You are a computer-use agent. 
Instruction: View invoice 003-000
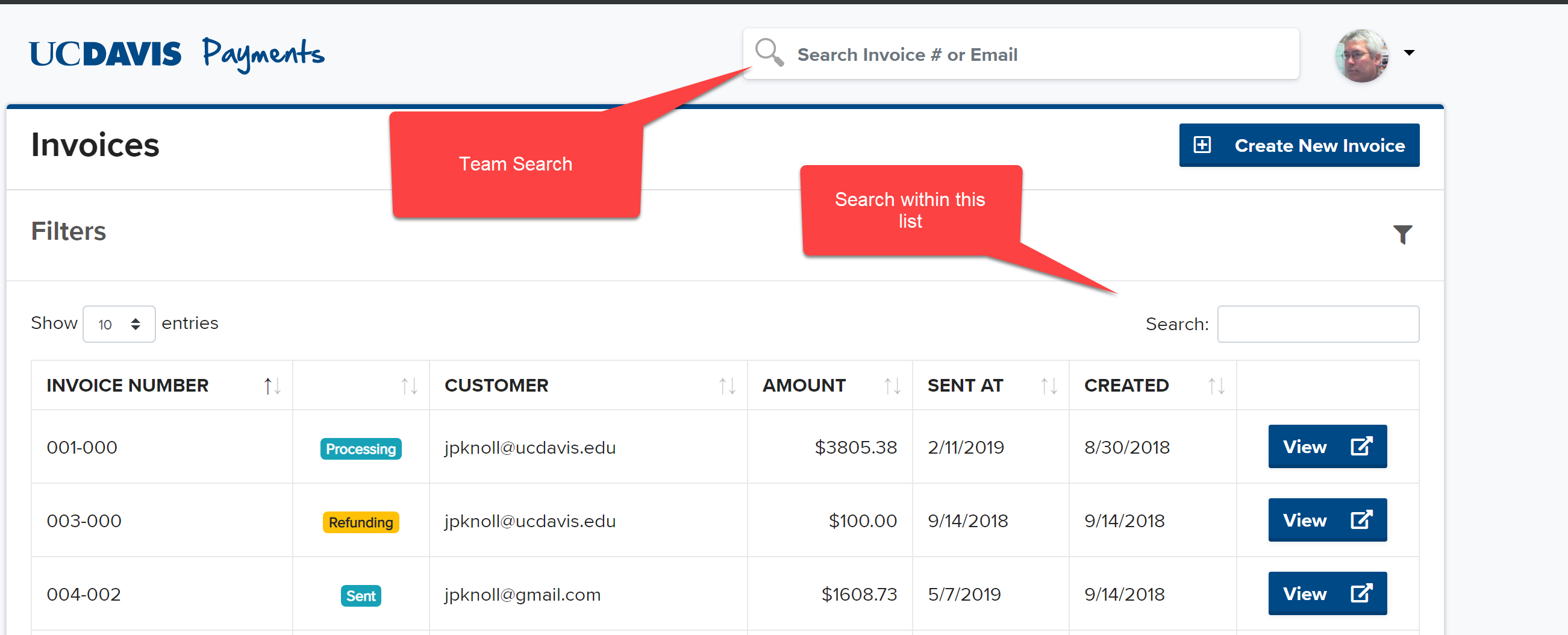1327,520
